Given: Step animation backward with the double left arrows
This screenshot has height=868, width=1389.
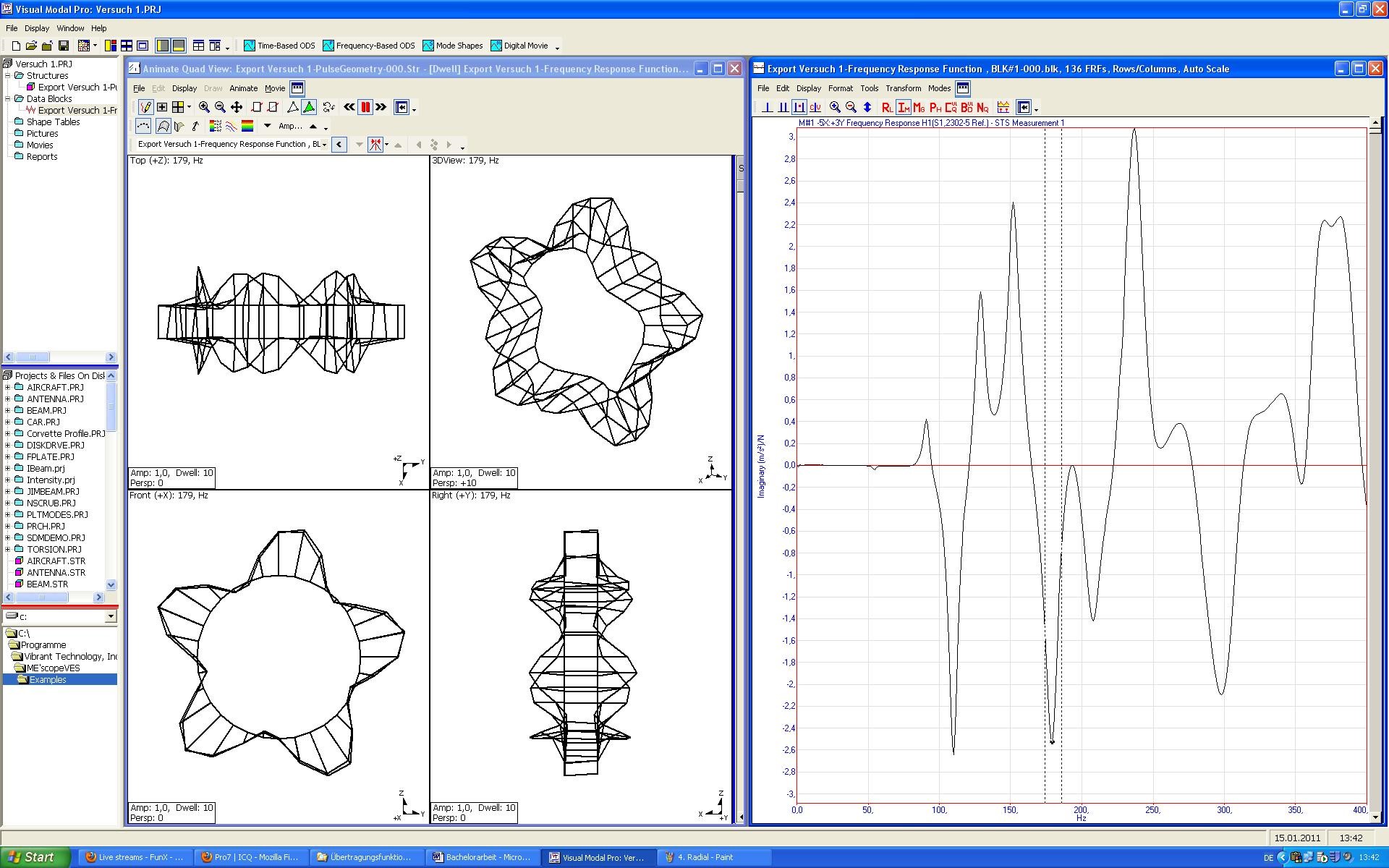Looking at the screenshot, I should (349, 107).
